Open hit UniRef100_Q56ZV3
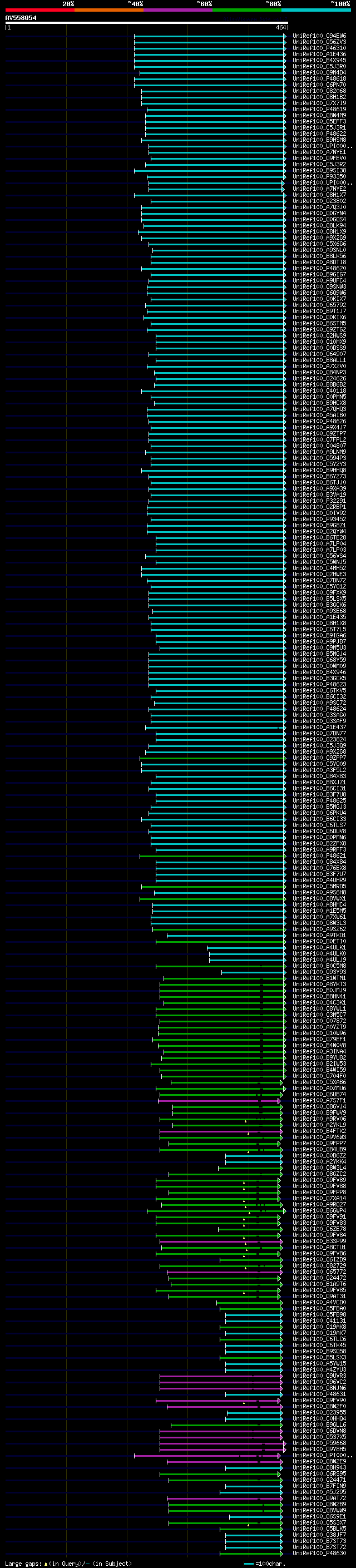356x1568 pixels. click(319, 42)
